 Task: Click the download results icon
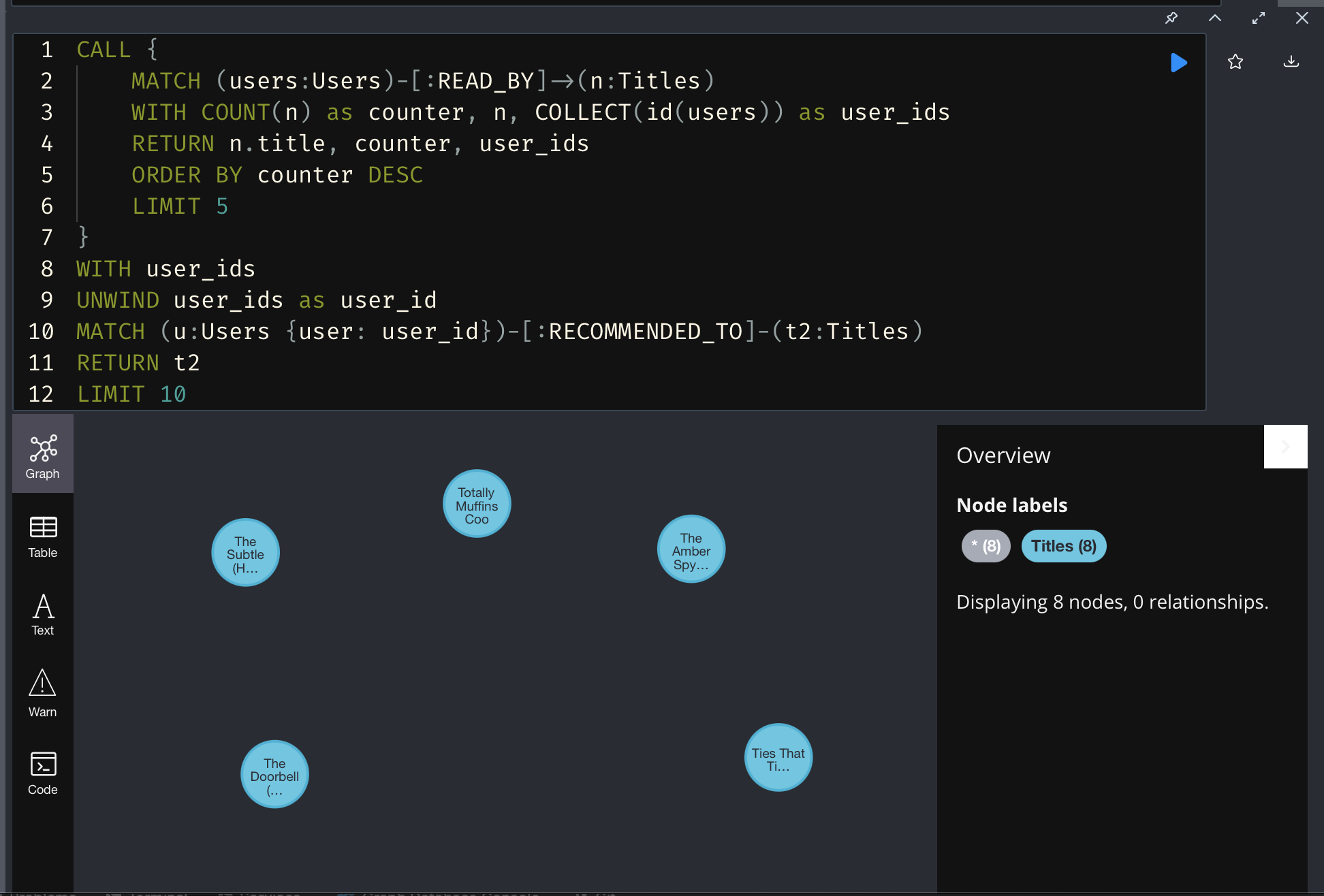tap(1291, 62)
